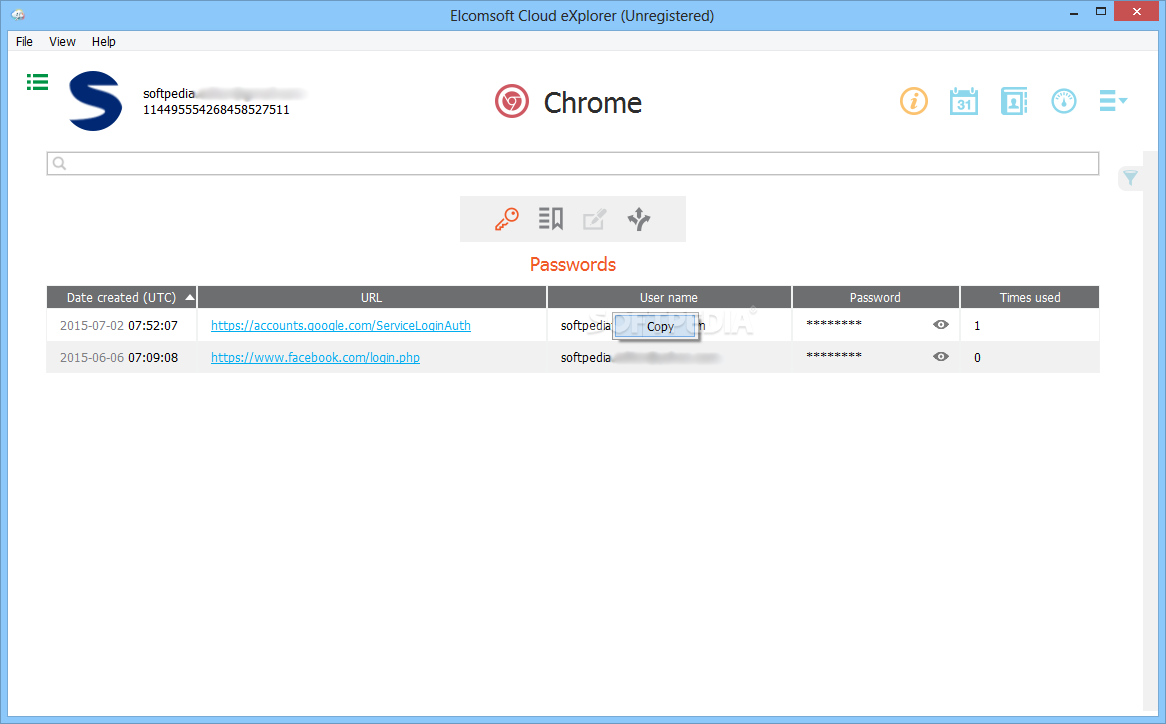The image size is (1166, 724).
Task: Open the user info icon
Action: 914,101
